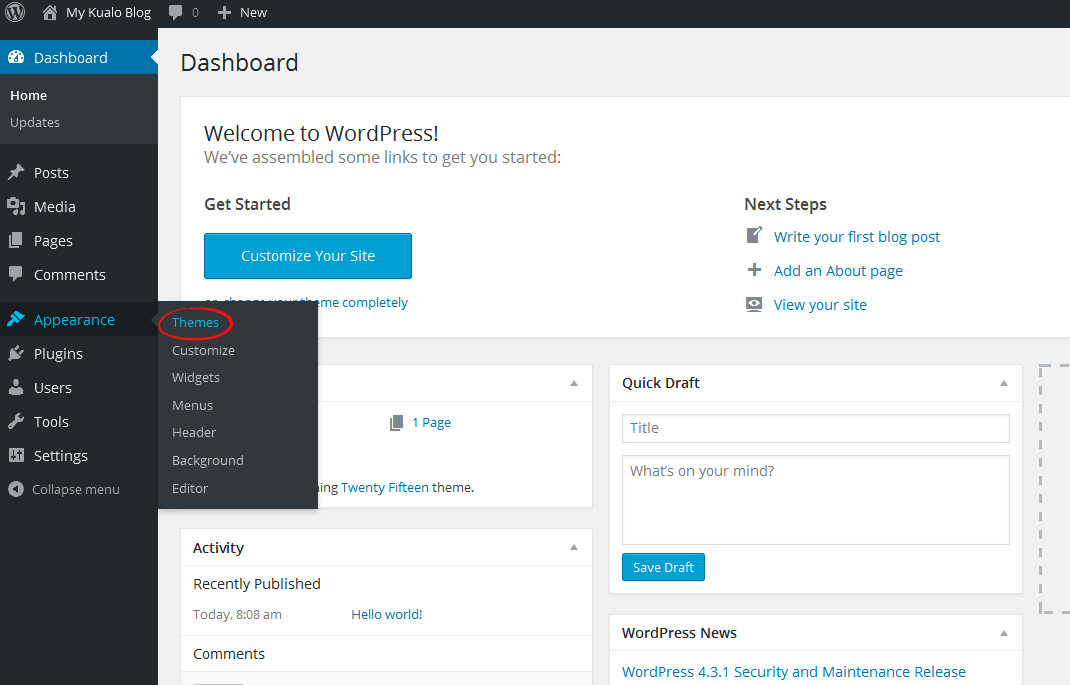Select Background in the Appearance submenu
This screenshot has height=685, width=1070.
click(207, 461)
